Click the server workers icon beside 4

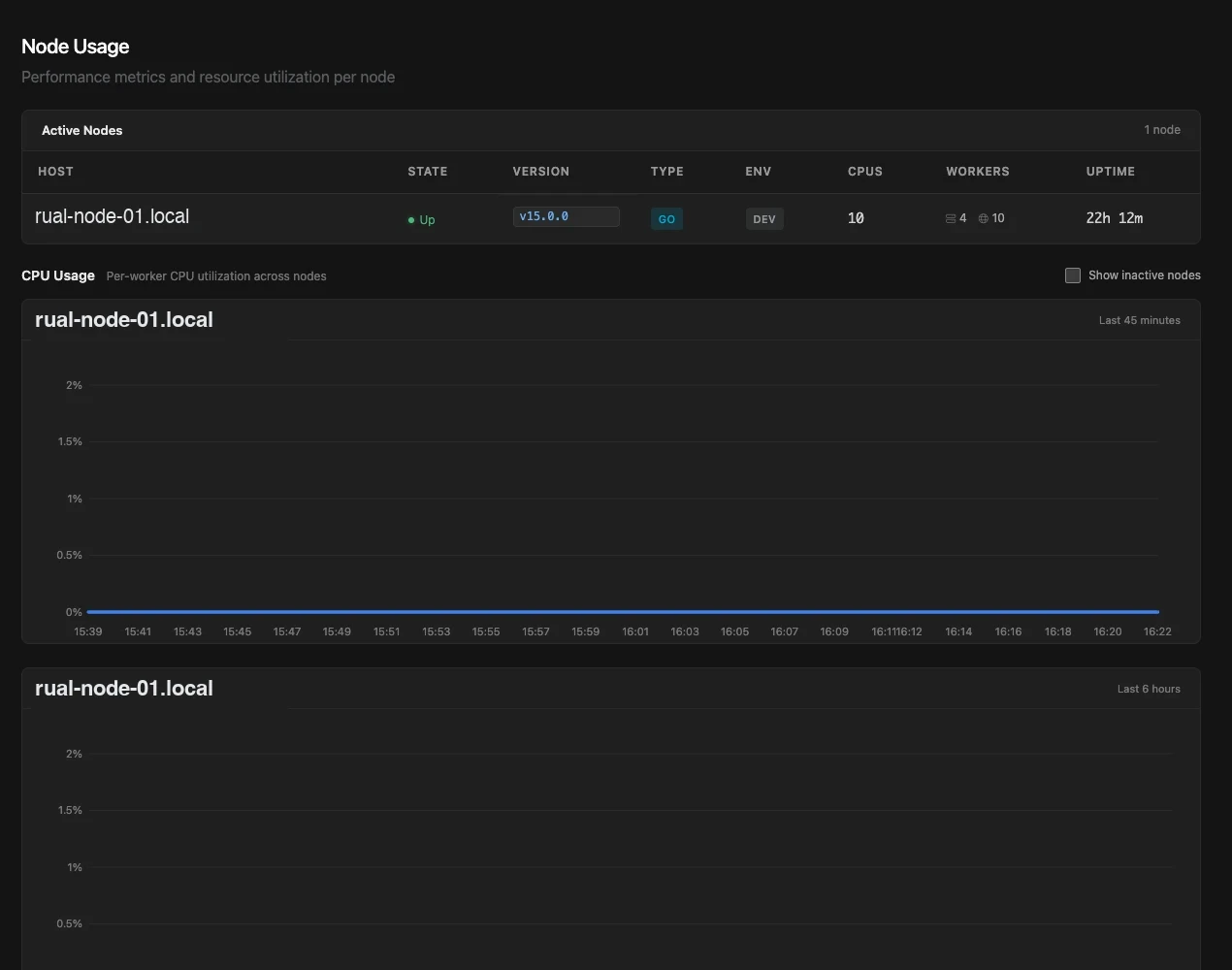pos(951,218)
